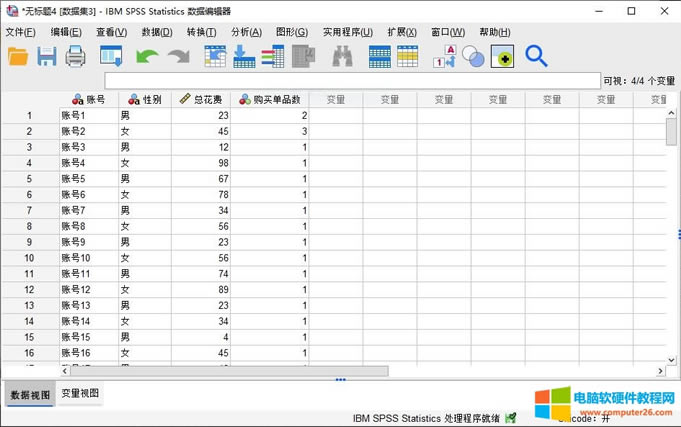Click the blue magnifier Search icon
The image size is (681, 427).
[x=536, y=57]
